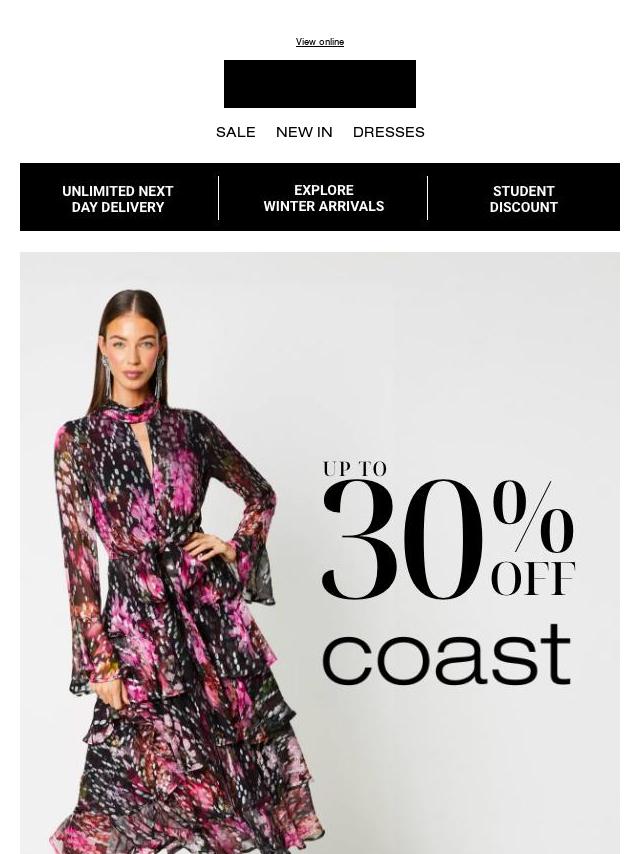Click the OFF text in the promo
Image resolution: width=640 pixels, height=854 pixels.
(533, 578)
